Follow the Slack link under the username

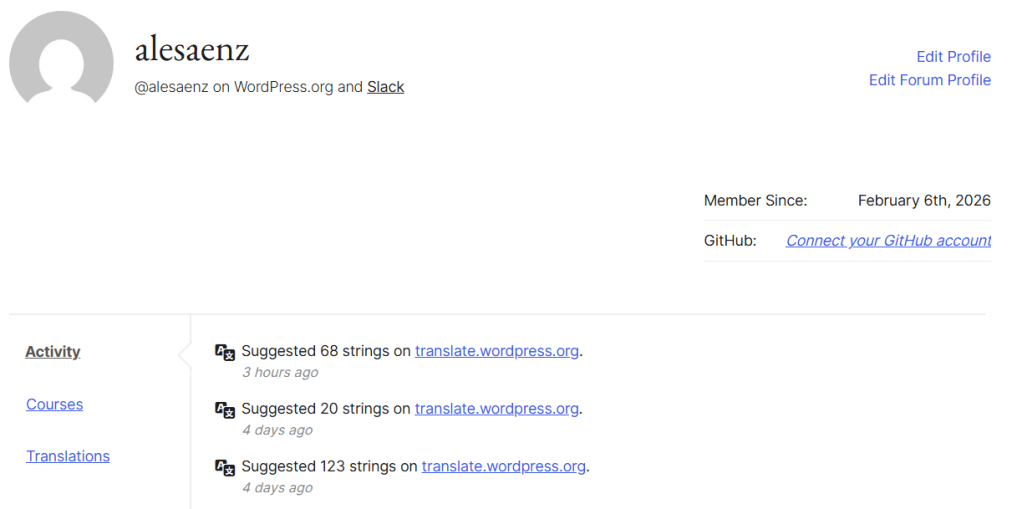(x=385, y=87)
